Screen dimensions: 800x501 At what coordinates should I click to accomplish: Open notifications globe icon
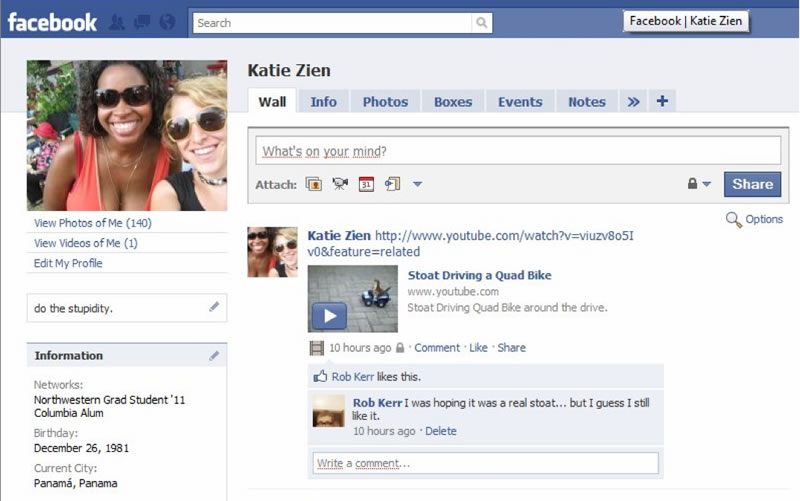pos(167,22)
